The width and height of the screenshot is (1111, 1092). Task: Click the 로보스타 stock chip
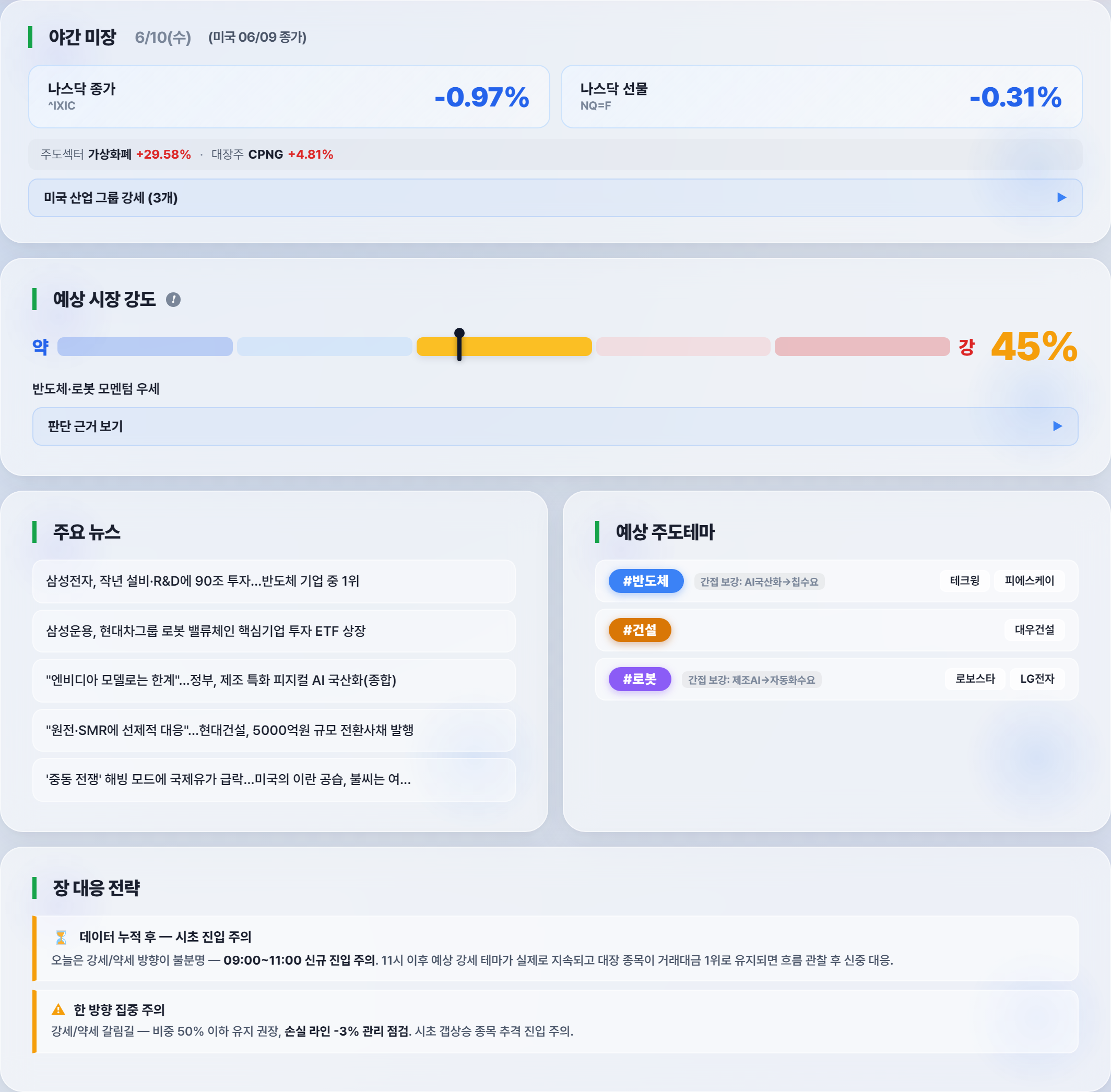[975, 679]
